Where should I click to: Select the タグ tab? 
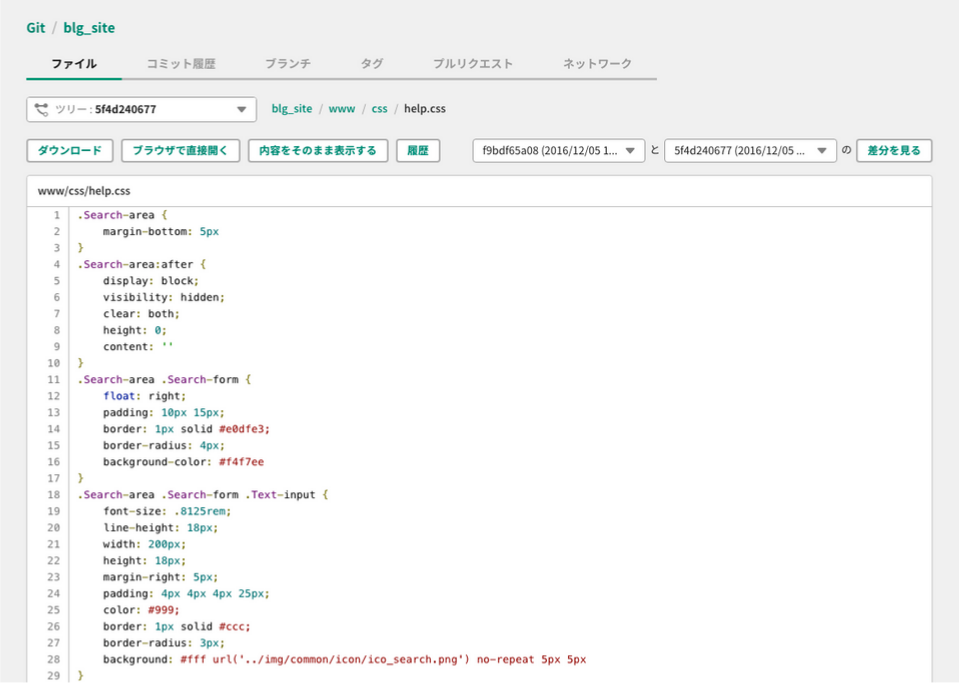372,64
